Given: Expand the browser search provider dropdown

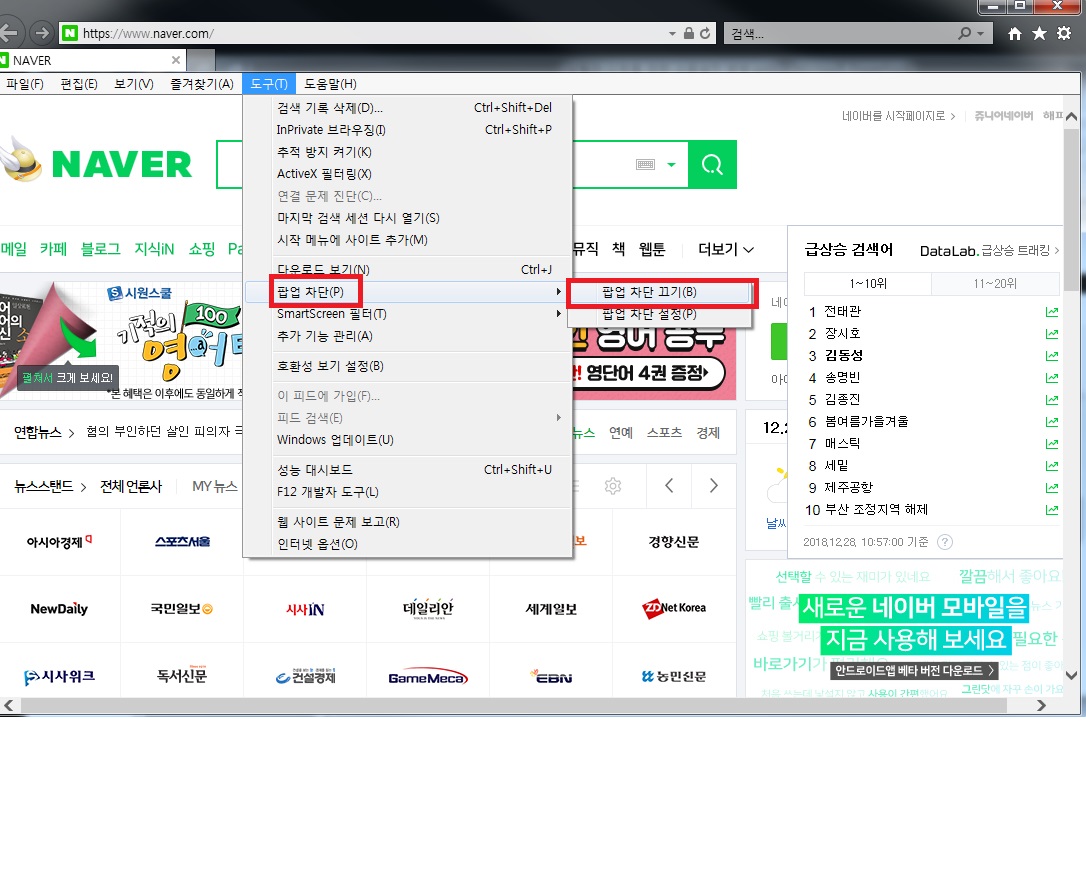Looking at the screenshot, I should (x=980, y=33).
